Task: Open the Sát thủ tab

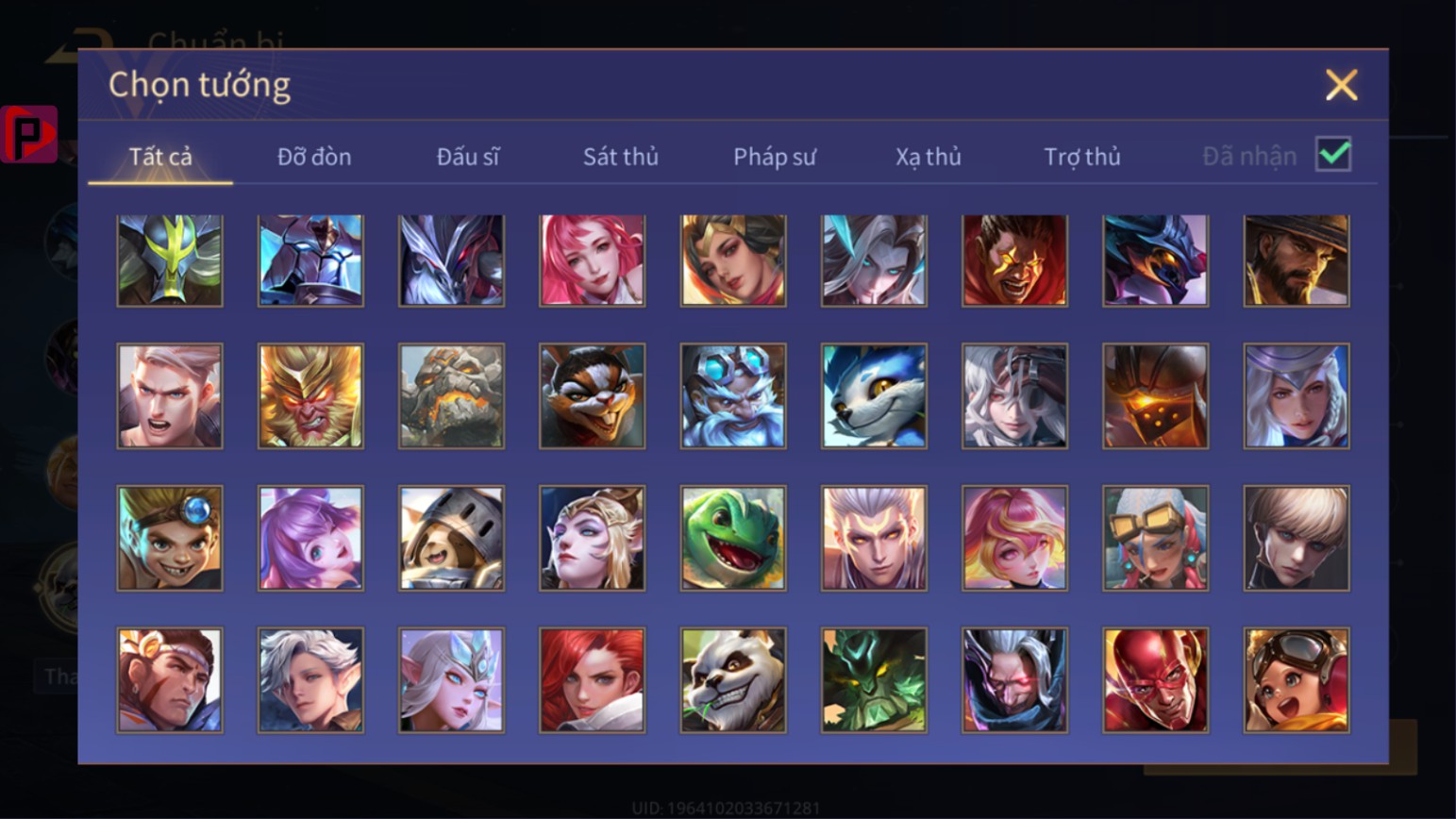Action: click(620, 157)
